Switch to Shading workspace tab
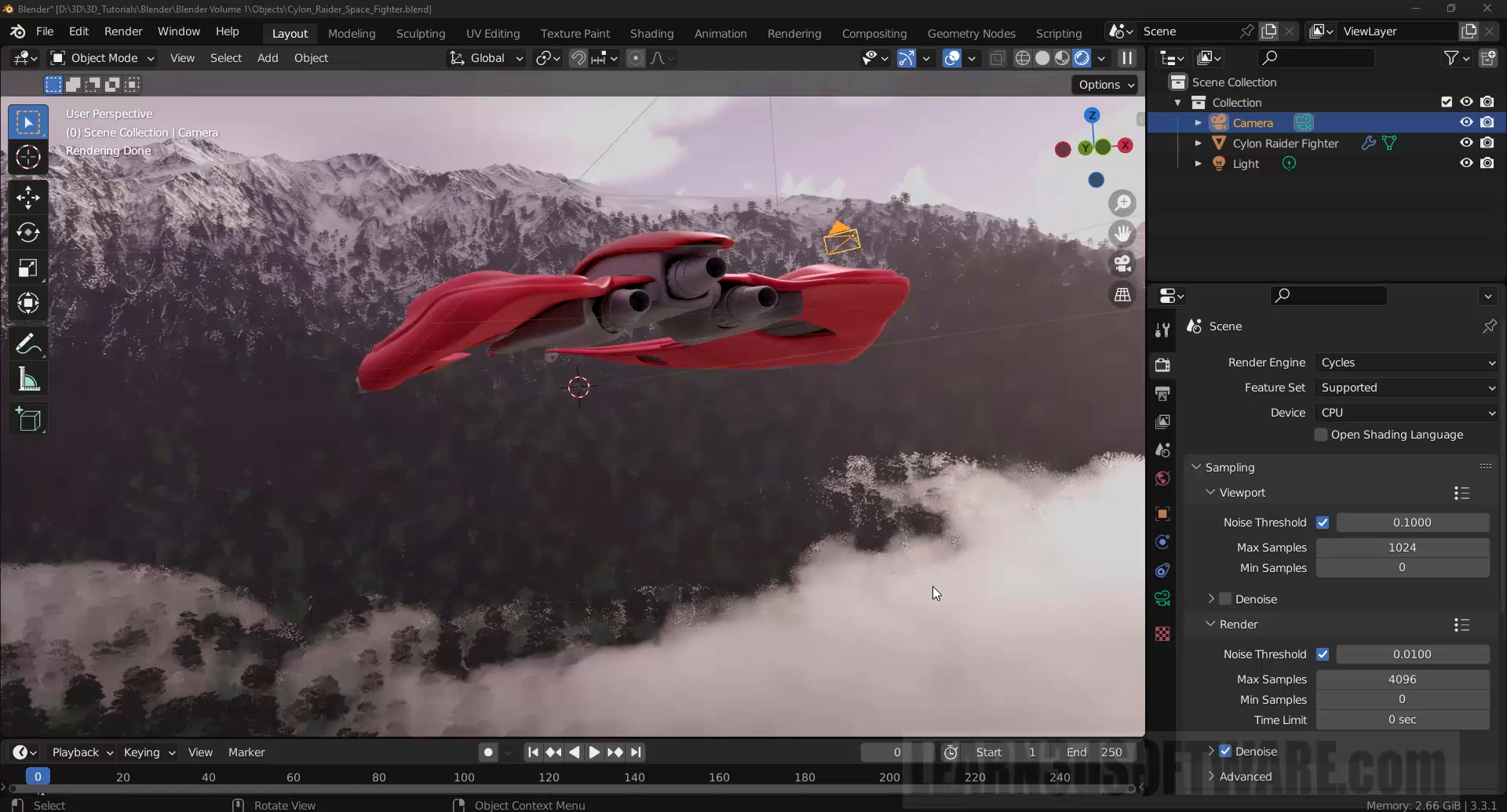 651,33
